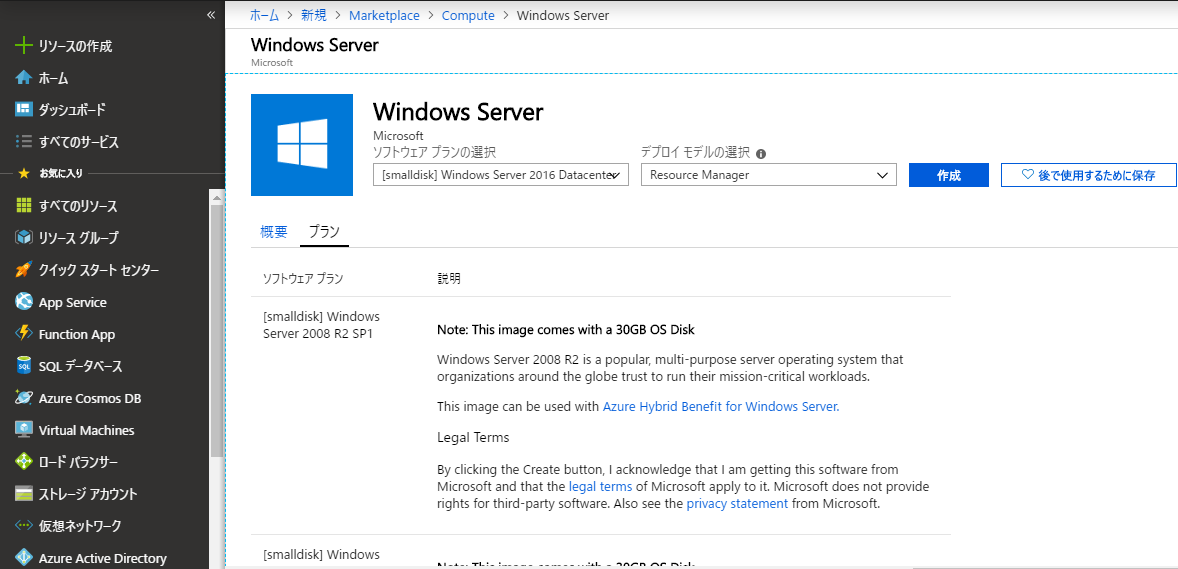
Task: Select the プラン tab
Action: 325,232
